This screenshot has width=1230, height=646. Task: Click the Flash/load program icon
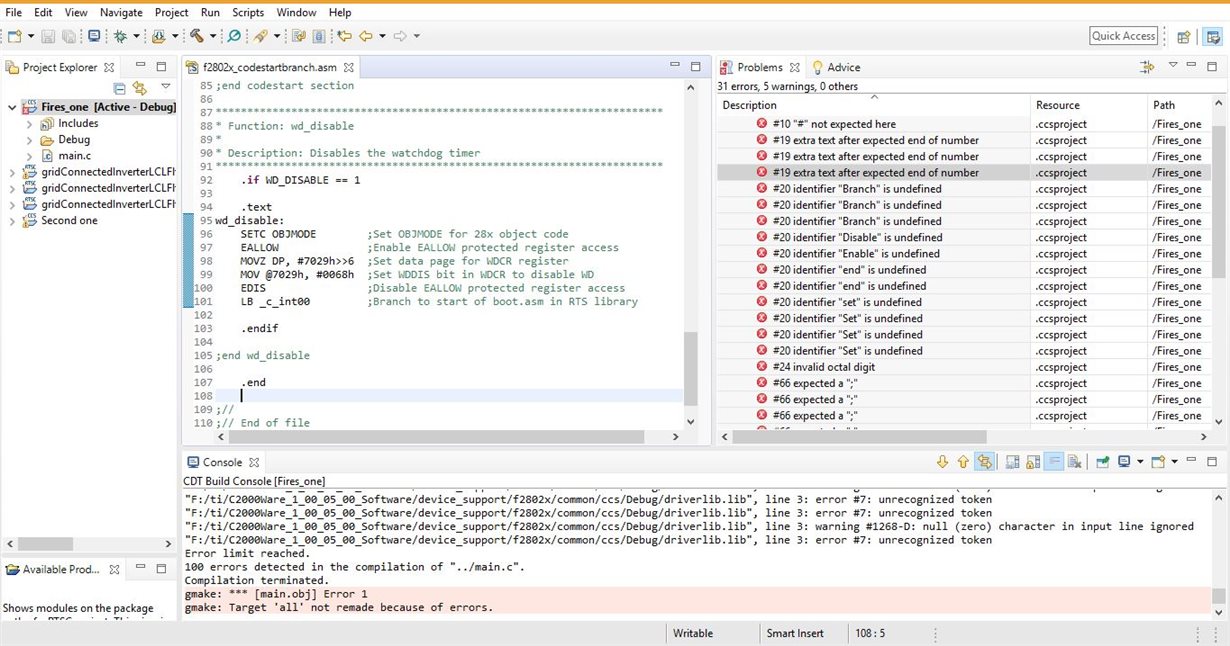pos(158,36)
